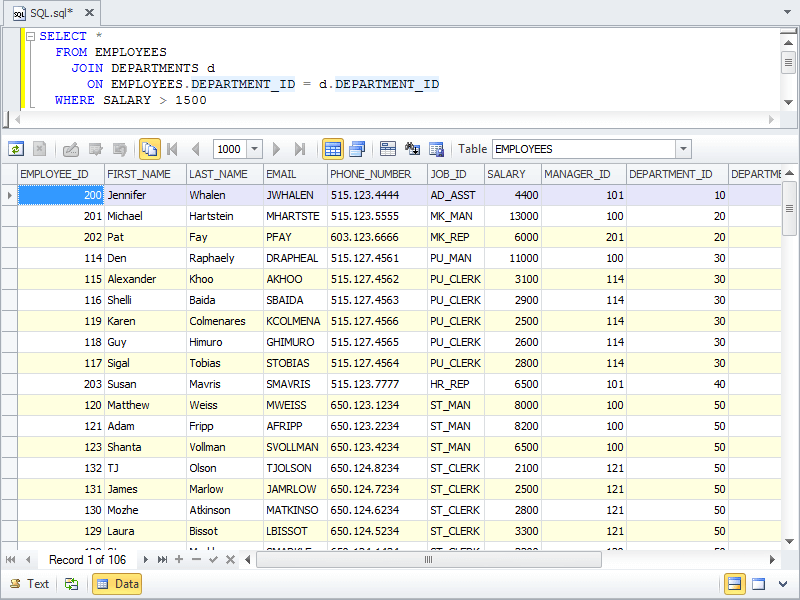The height and width of the screenshot is (600, 800).
Task: Switch to the Text view tab
Action: 30,584
